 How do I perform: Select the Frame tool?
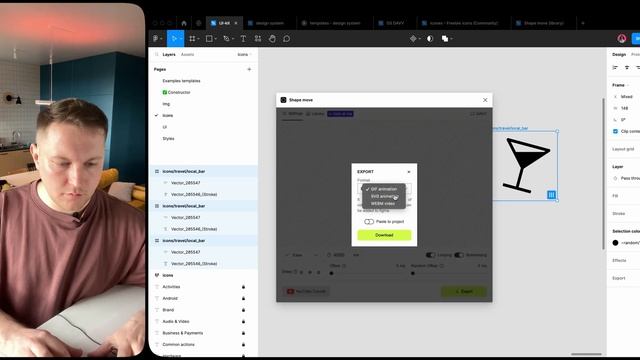click(192, 38)
